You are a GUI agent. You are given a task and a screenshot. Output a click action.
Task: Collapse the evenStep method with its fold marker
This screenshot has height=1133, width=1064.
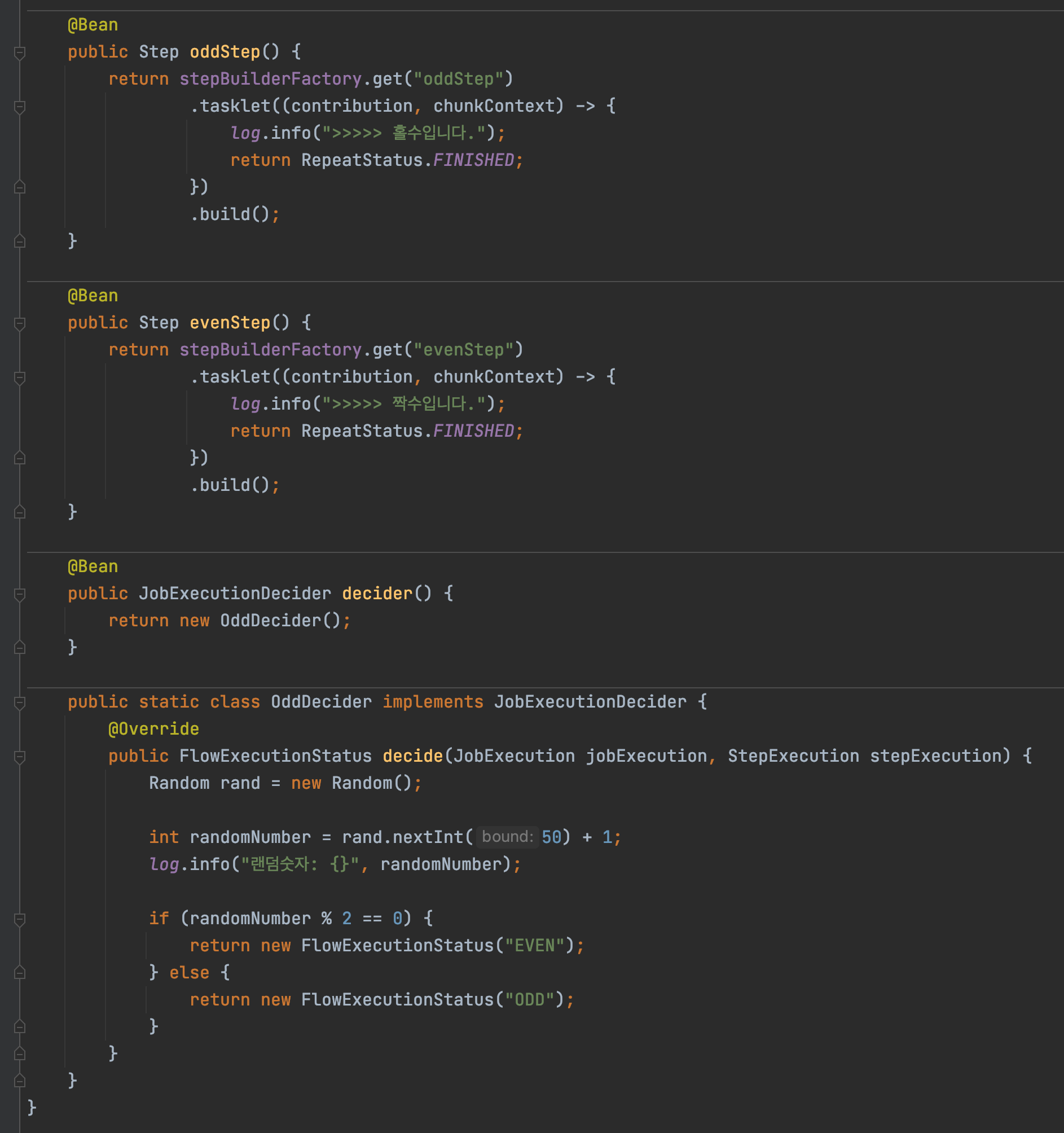[19, 324]
